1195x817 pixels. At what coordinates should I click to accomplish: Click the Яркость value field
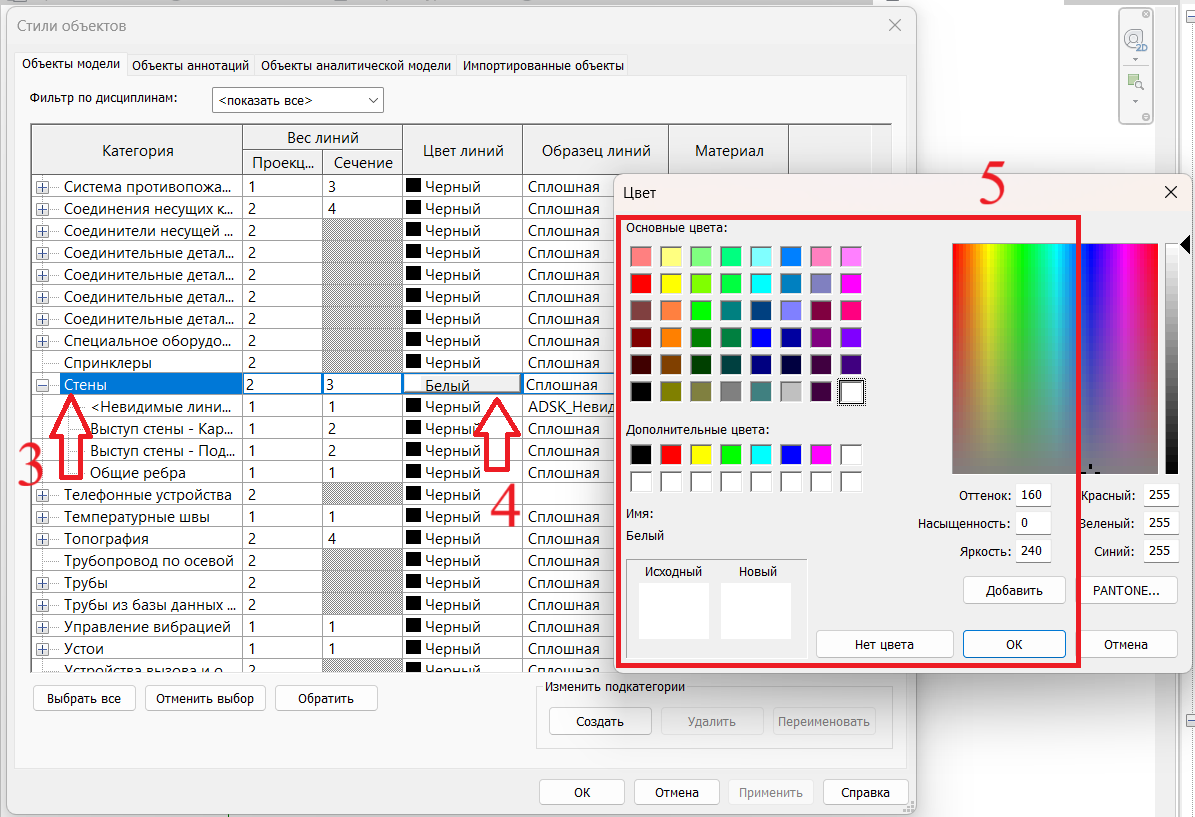(x=1033, y=550)
